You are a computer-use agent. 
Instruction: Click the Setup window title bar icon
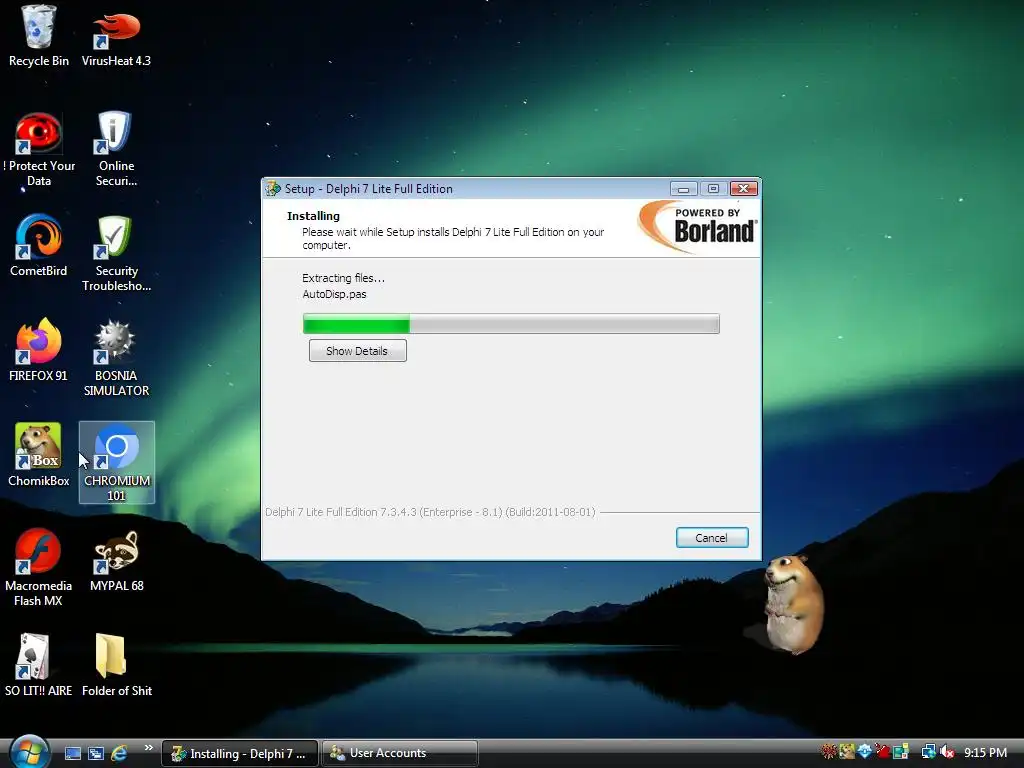(x=273, y=189)
